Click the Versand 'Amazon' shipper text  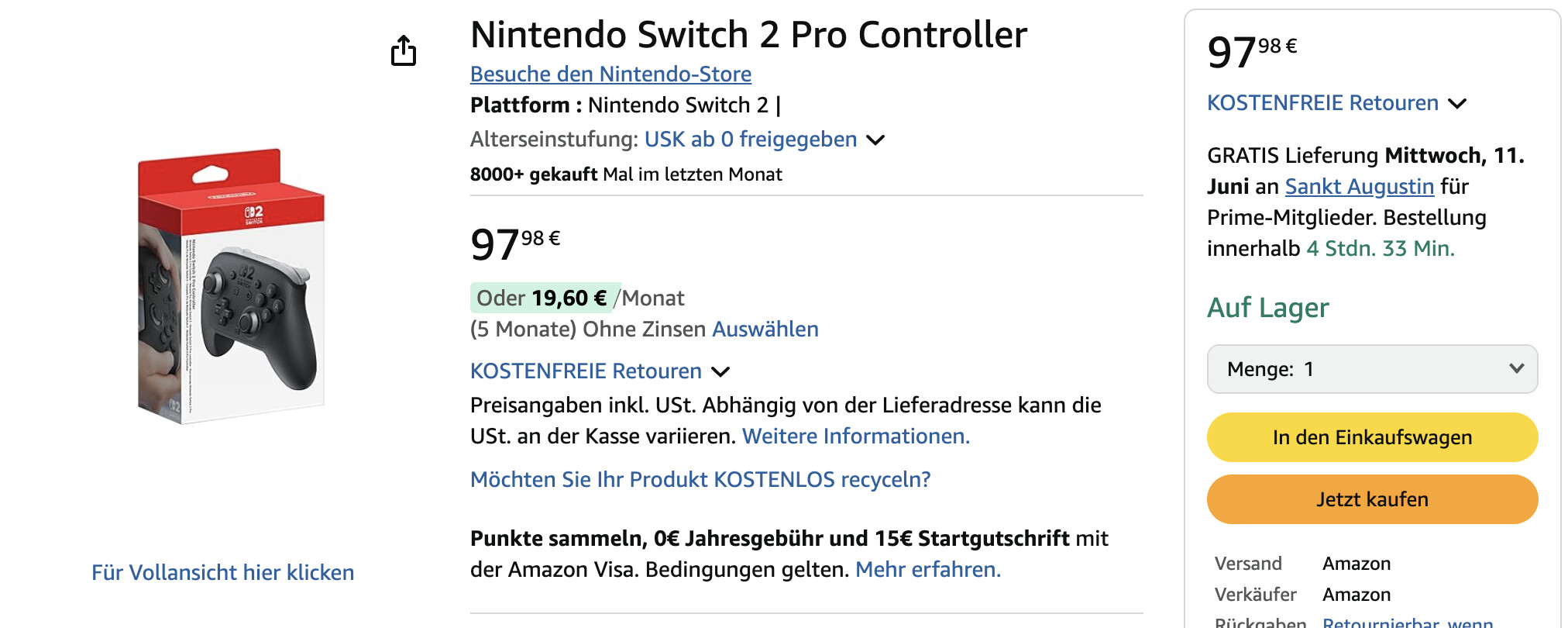pos(1356,564)
